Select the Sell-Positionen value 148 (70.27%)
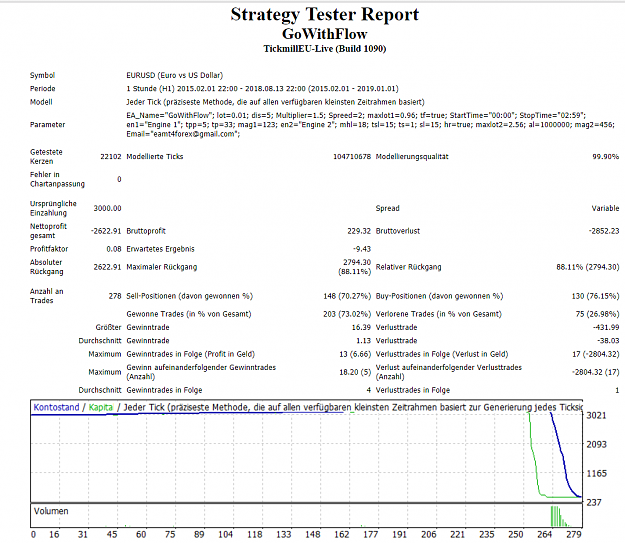Screen dimensions: 625x543 tap(347, 296)
